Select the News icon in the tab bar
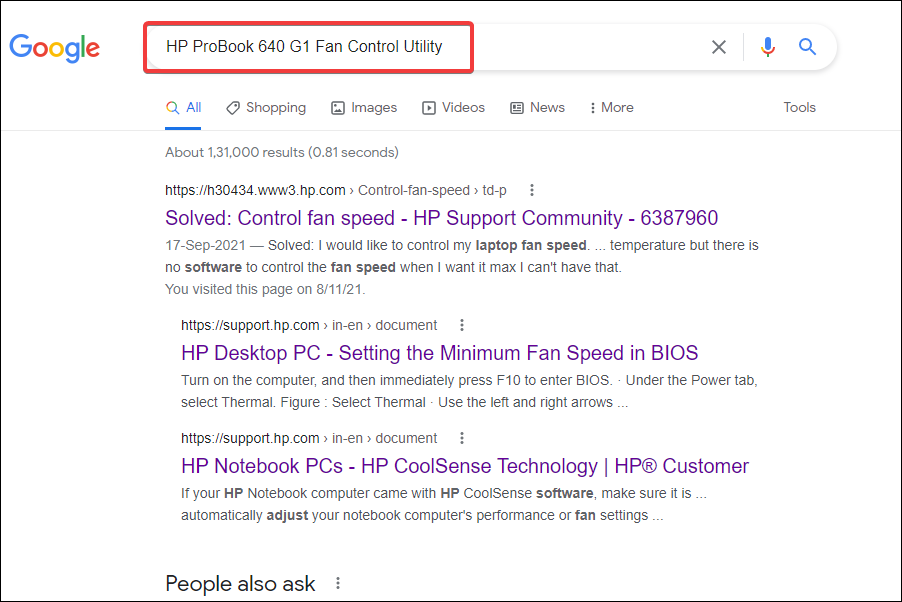The image size is (902, 602). click(x=517, y=107)
